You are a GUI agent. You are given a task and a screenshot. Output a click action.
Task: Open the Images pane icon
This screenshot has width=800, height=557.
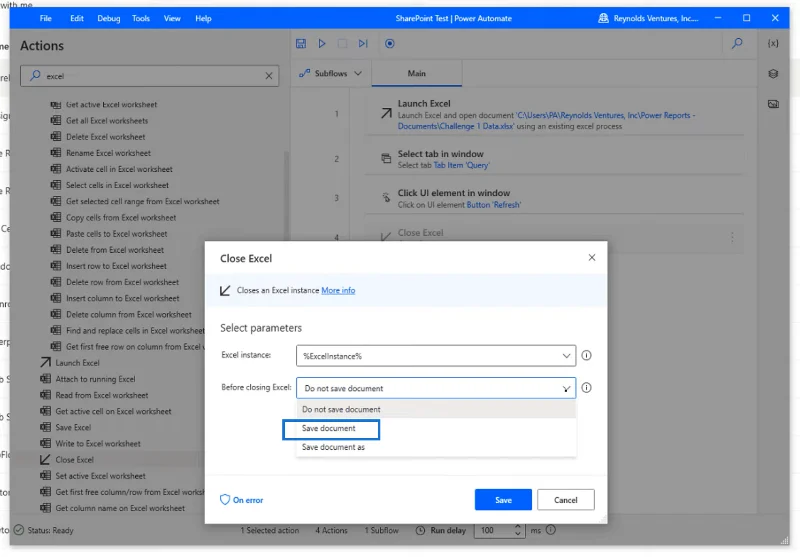click(x=773, y=104)
